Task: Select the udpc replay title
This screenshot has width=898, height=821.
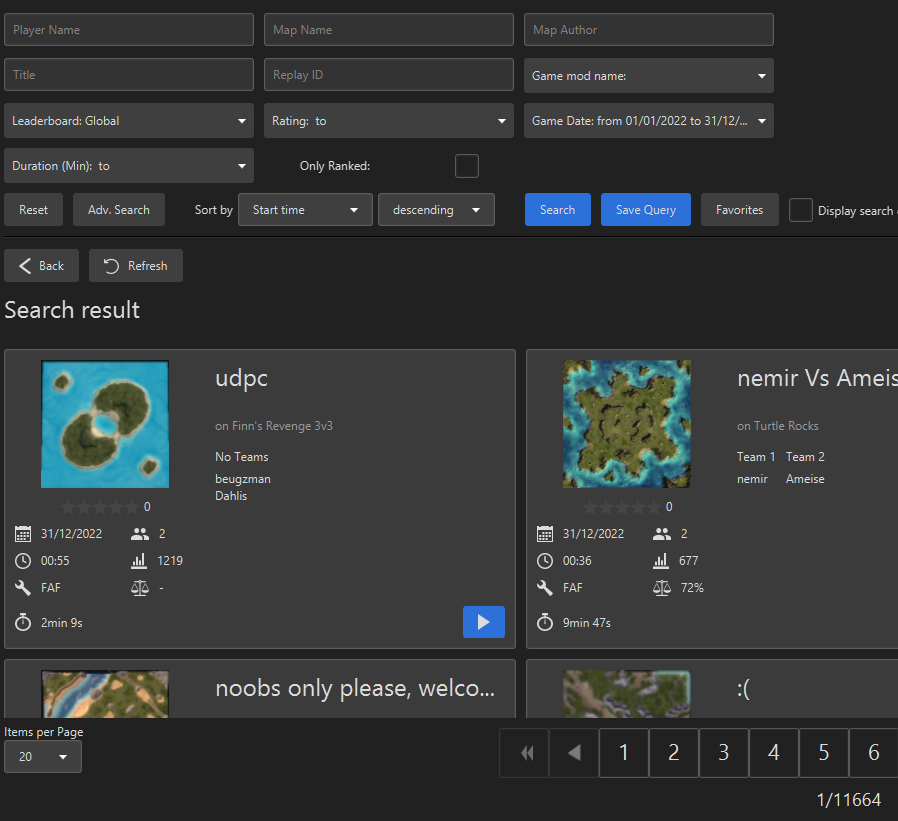Action: tap(241, 378)
